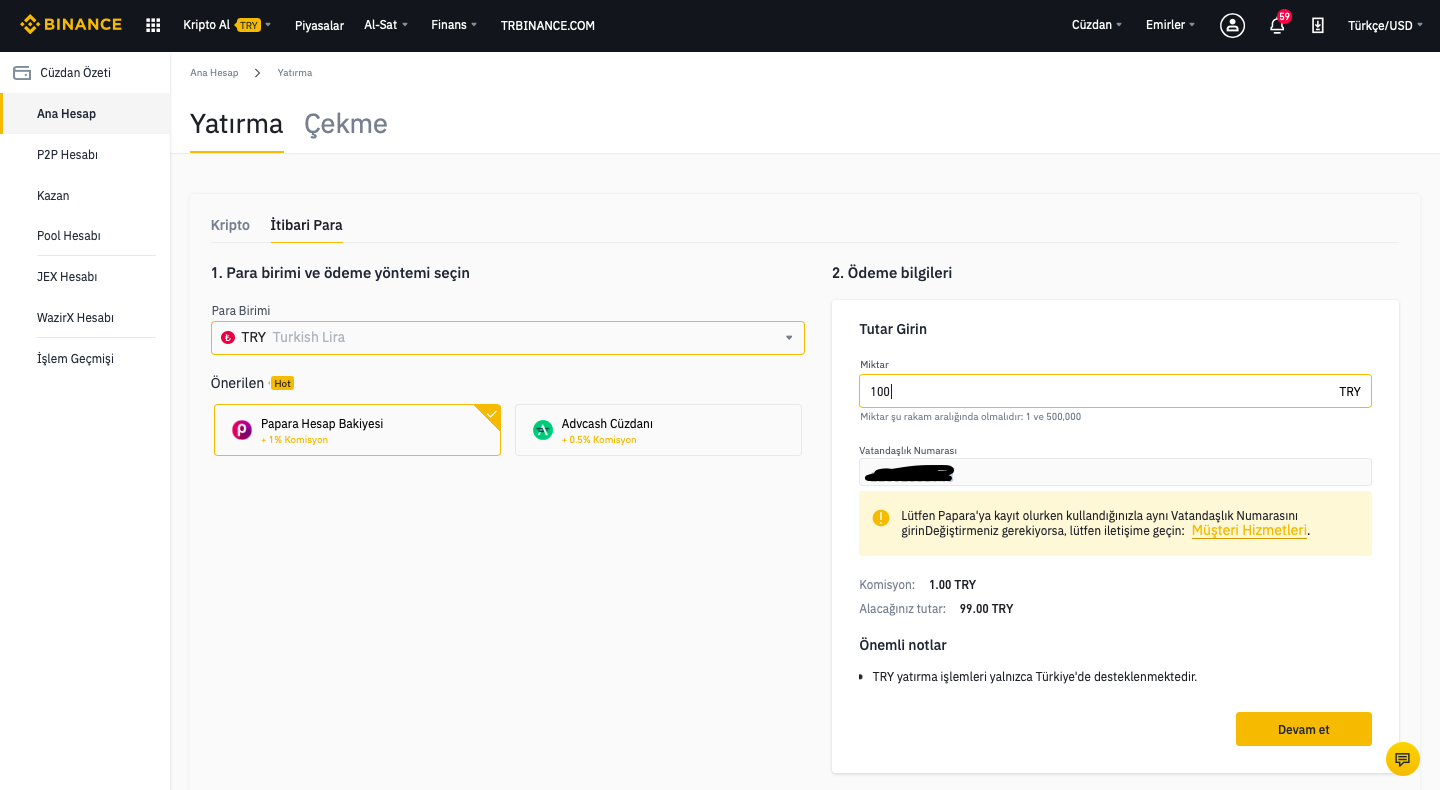Switch to the Çekme tab
The height and width of the screenshot is (790, 1440).
[x=346, y=124]
